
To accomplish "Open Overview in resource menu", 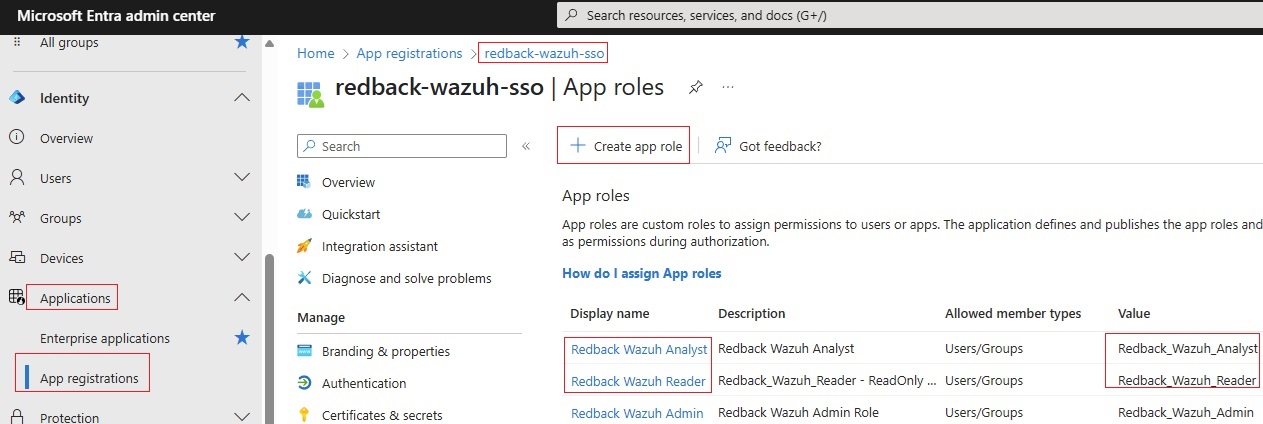I will point(348,182).
